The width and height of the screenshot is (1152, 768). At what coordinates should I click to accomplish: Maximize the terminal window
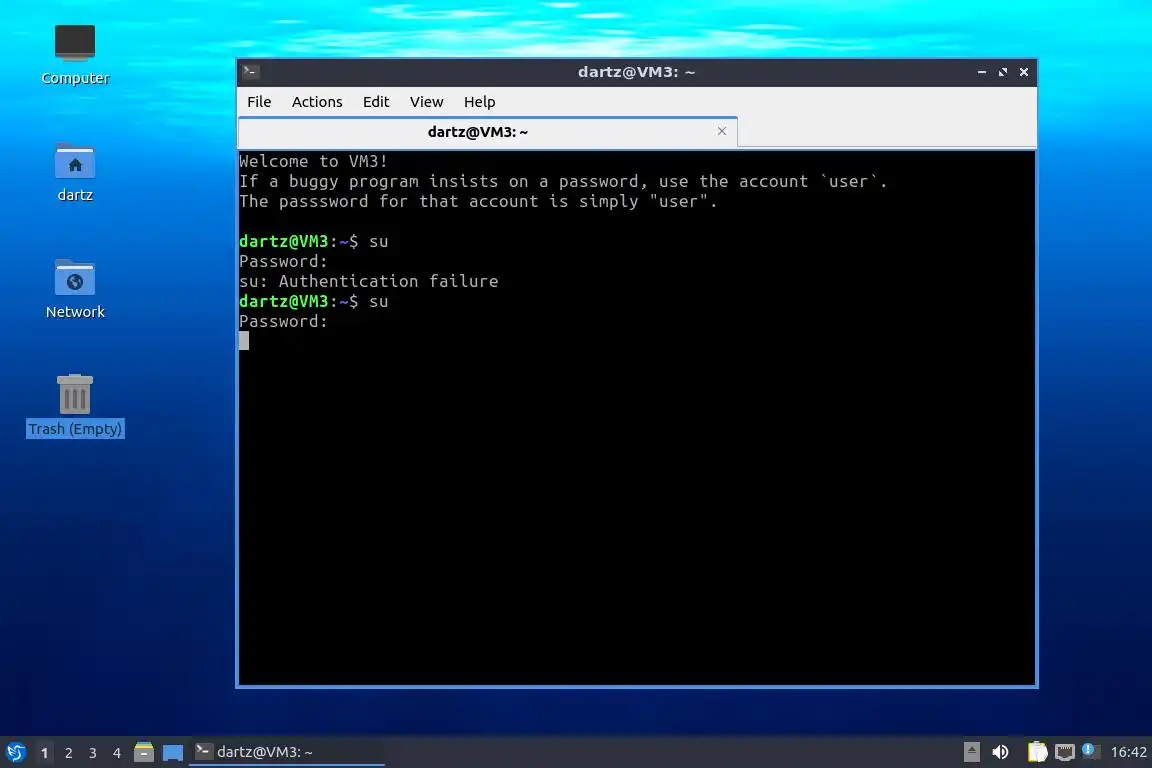[1002, 72]
